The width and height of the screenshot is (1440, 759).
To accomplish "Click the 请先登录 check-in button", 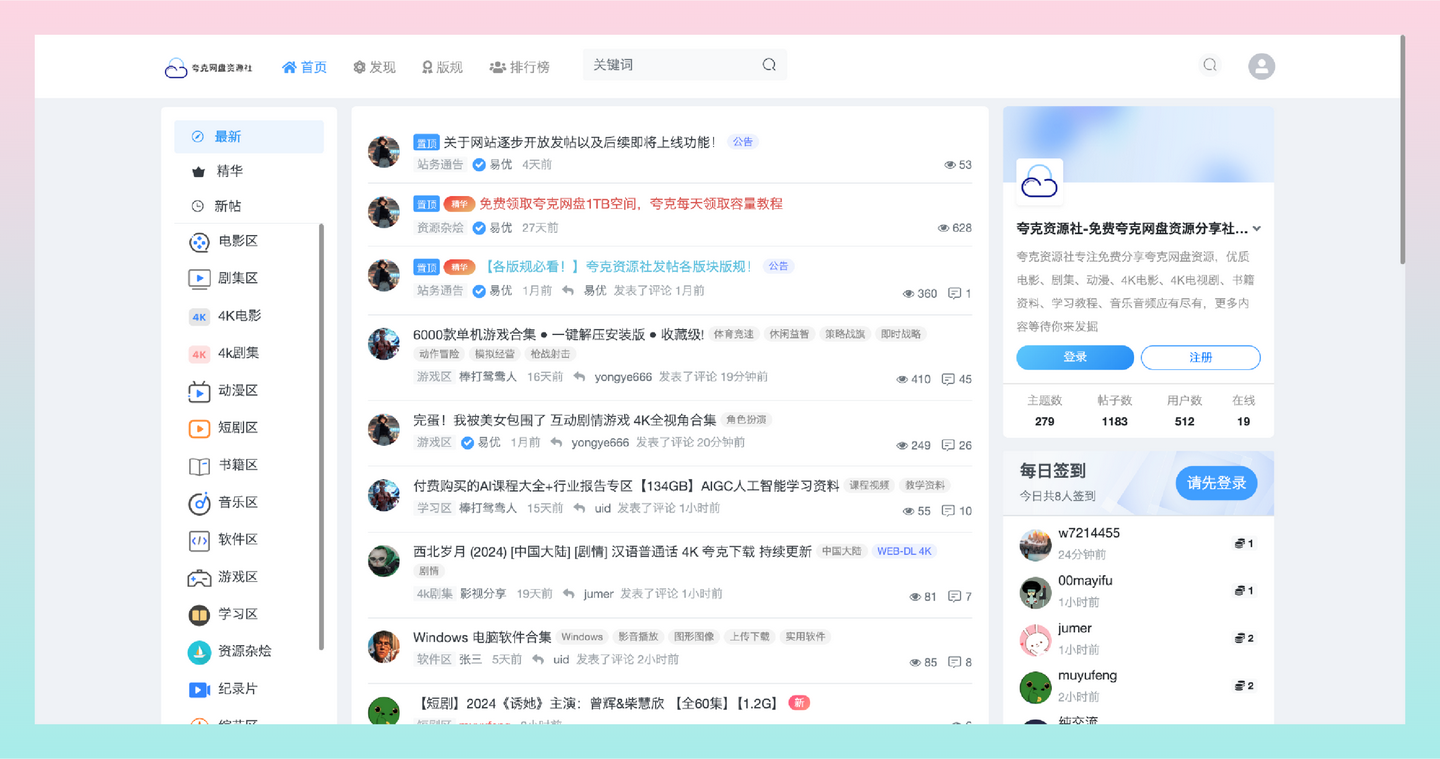I will click(1216, 483).
